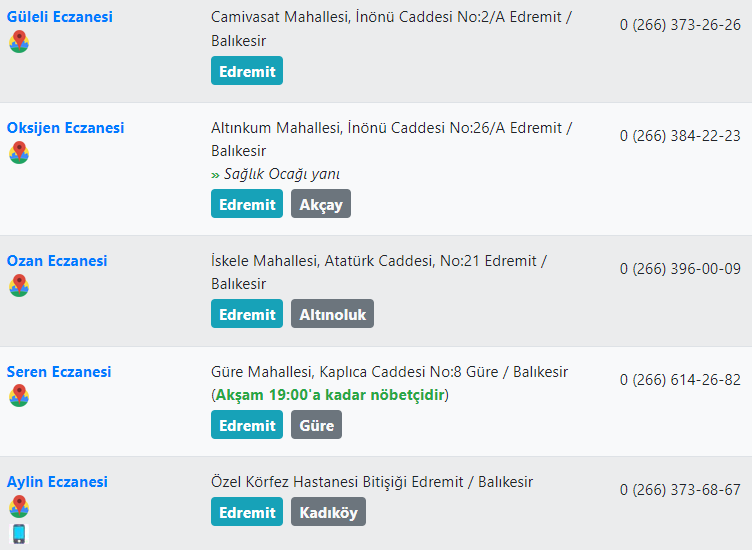The height and width of the screenshot is (550, 752).
Task: Open map pin for Aylin Eczanesi
Action: point(19,506)
